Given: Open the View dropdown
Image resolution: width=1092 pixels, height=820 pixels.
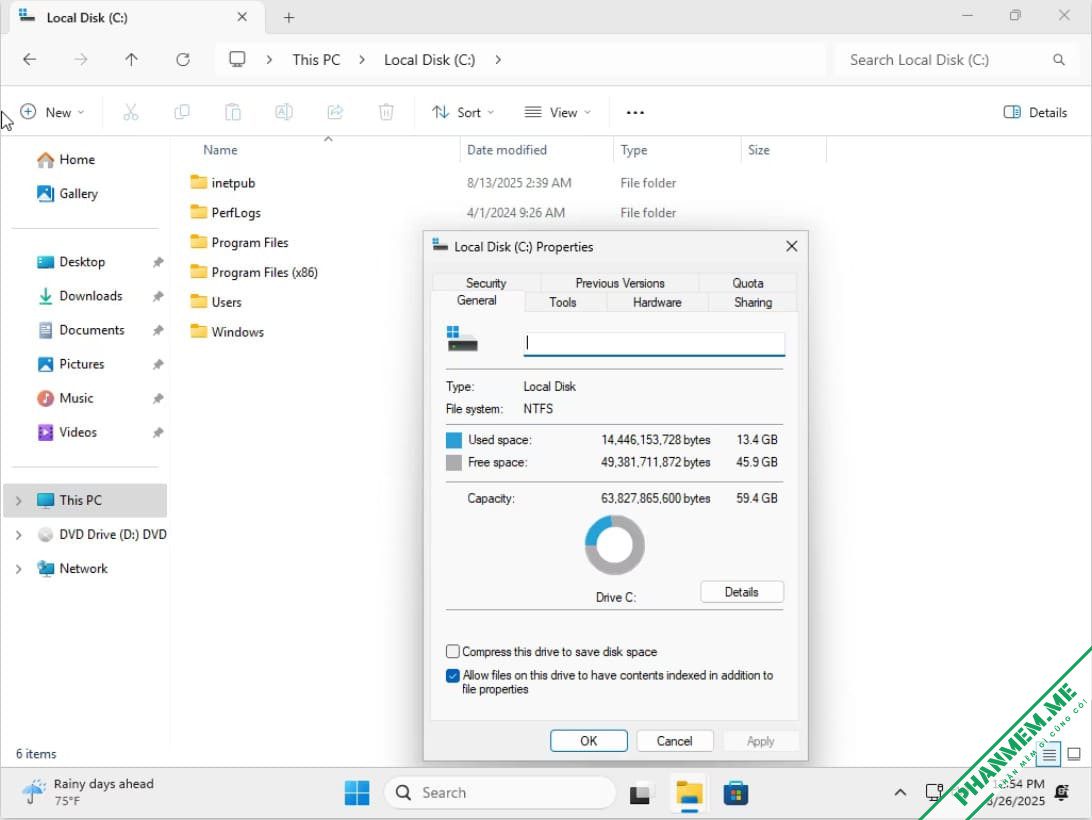Looking at the screenshot, I should [x=558, y=112].
